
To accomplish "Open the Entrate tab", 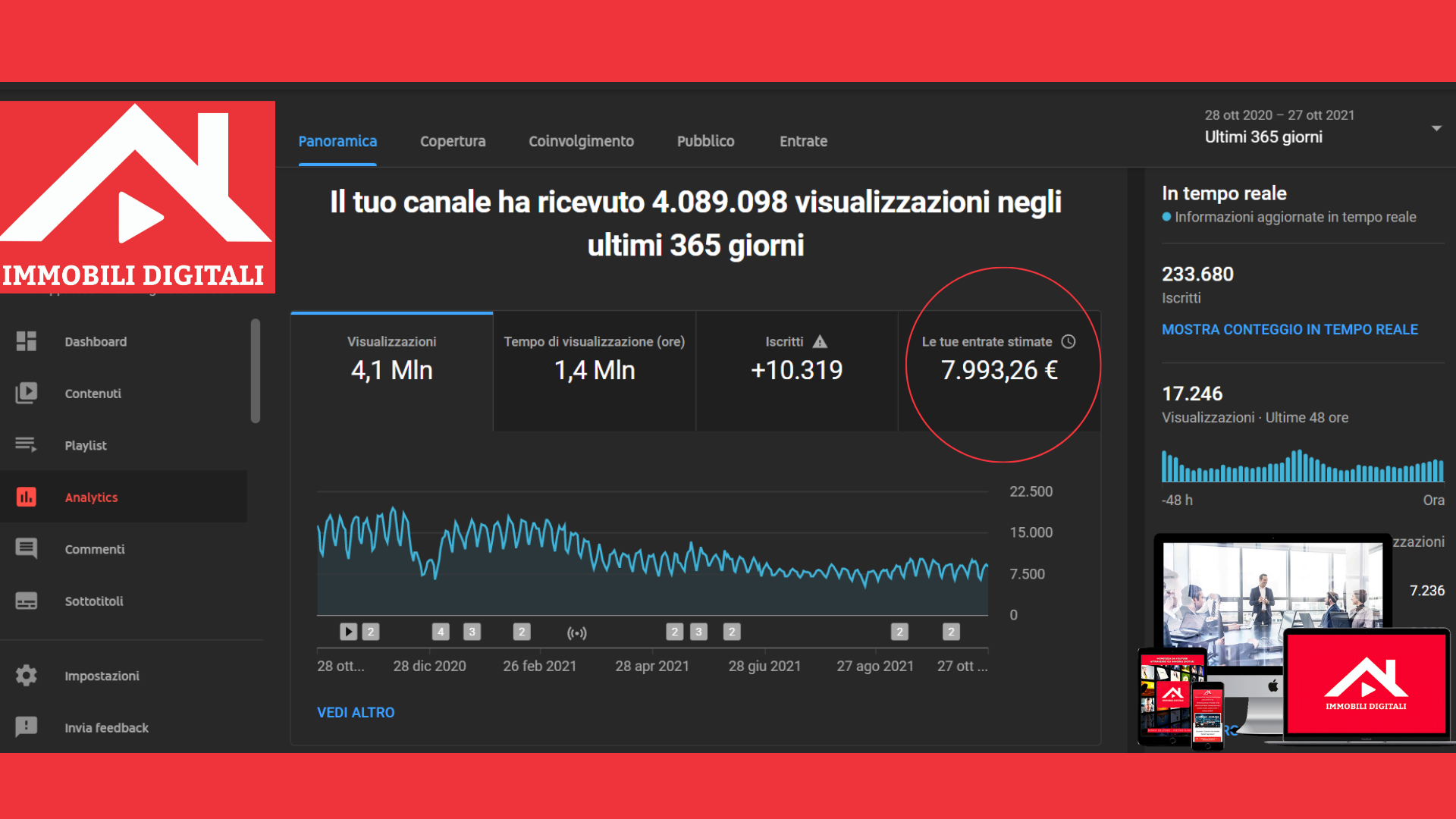I will click(803, 141).
